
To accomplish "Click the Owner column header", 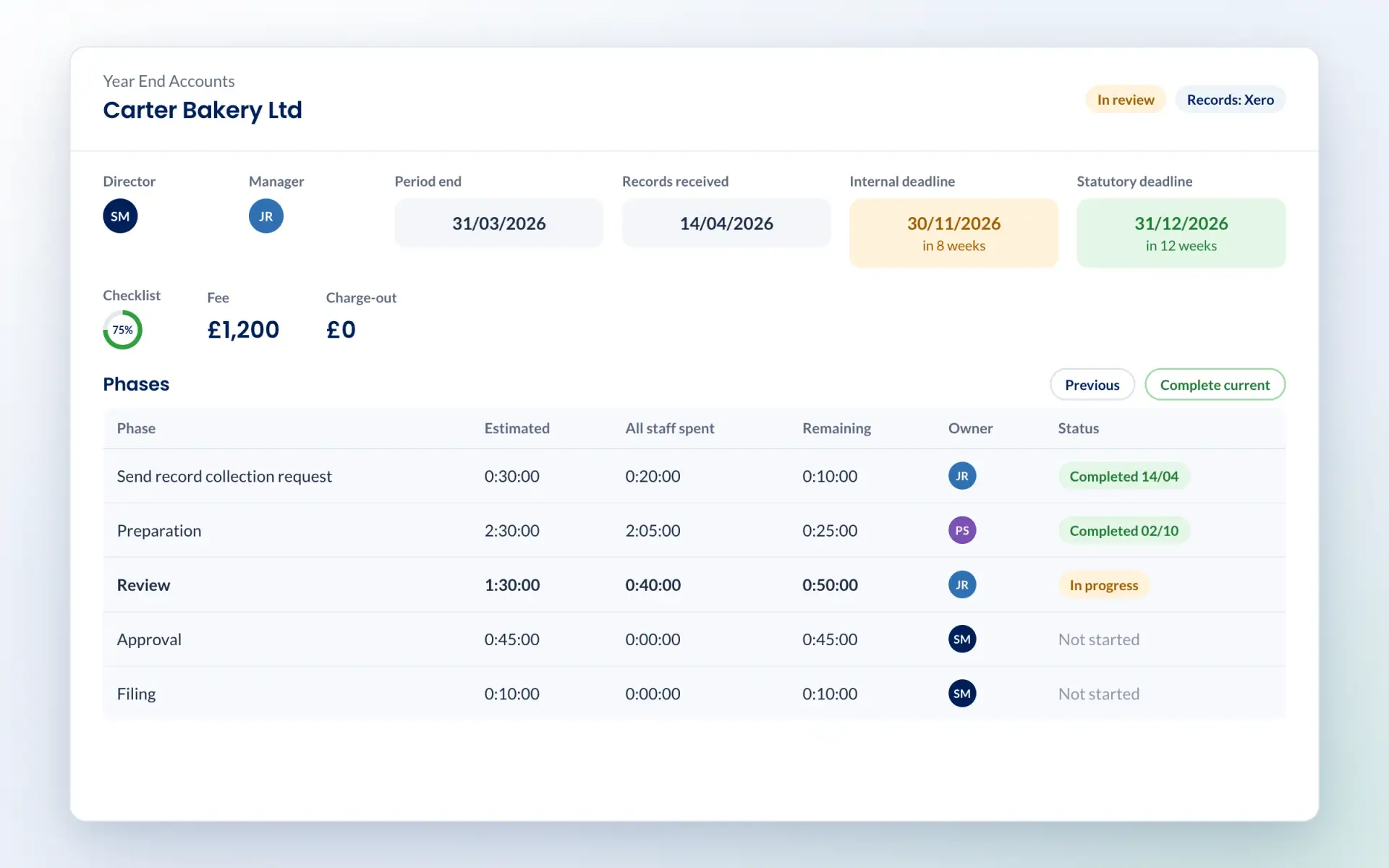I will point(971,428).
